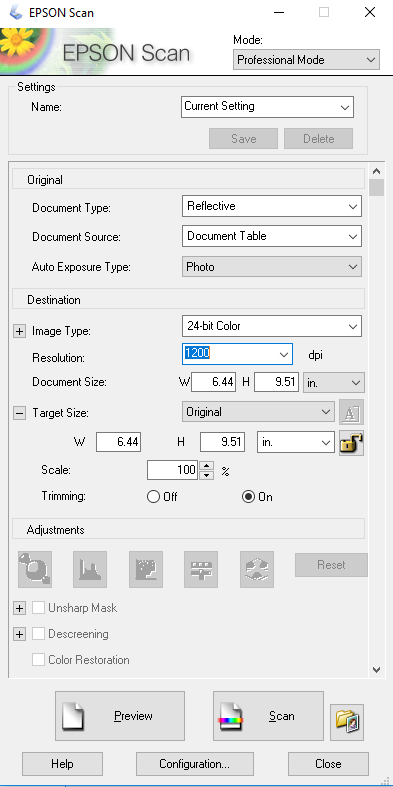Toggle the Unsharp Mask checkbox
This screenshot has width=393, height=787.
pos(38,608)
